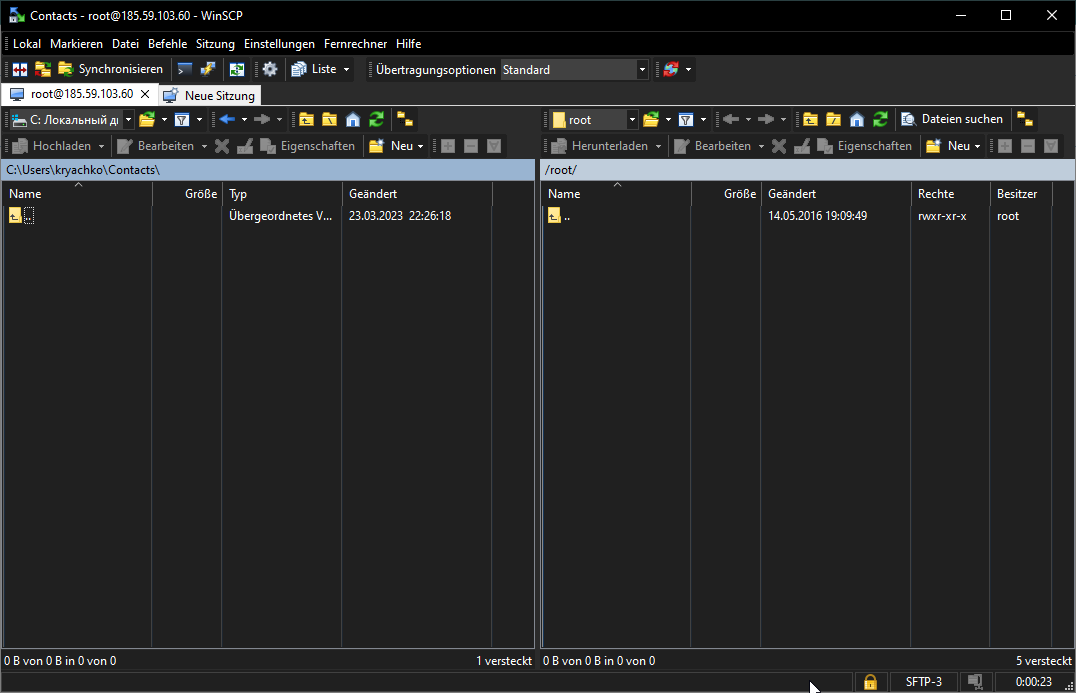
Task: Expand the Hochladen dropdown arrow
Action: [x=101, y=146]
